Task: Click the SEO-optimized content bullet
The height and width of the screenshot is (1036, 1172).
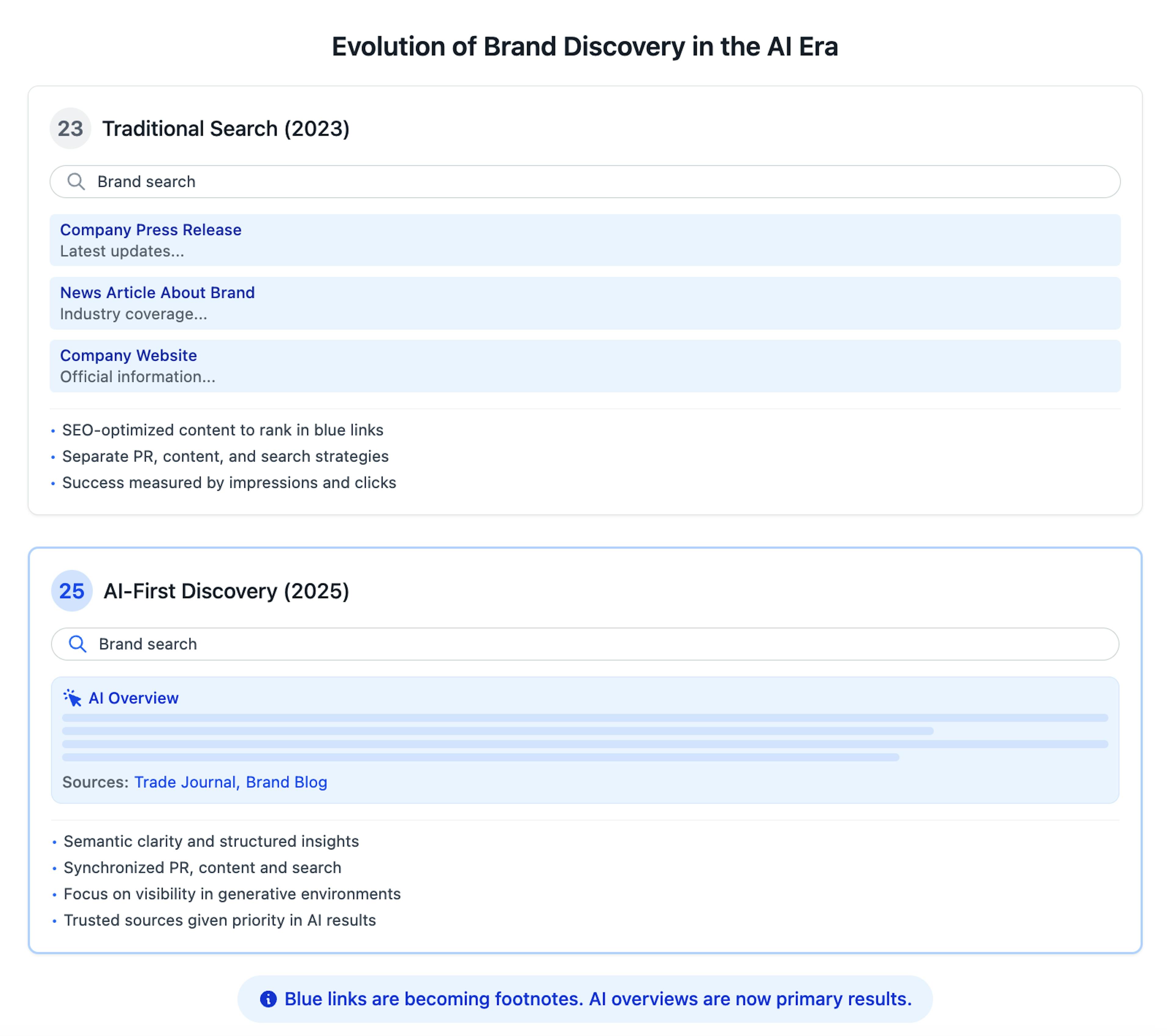Action: coord(222,430)
